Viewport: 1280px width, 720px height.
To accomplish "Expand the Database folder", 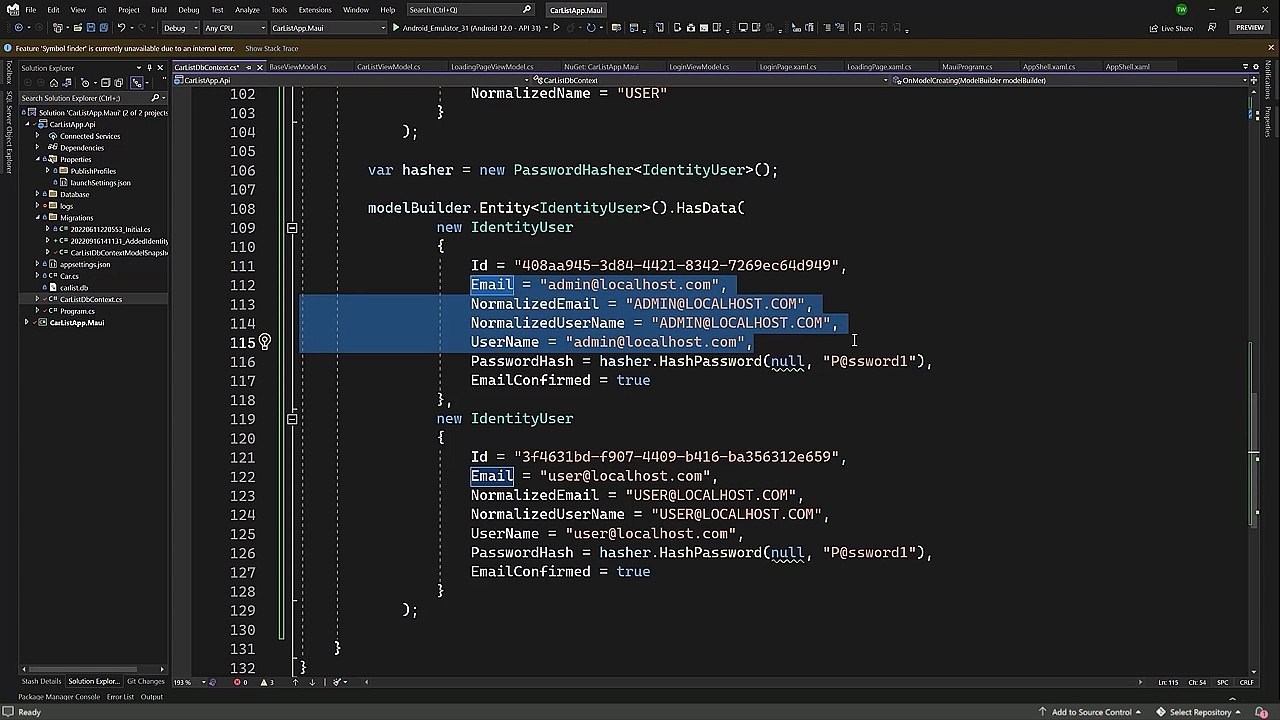I will pos(38,194).
